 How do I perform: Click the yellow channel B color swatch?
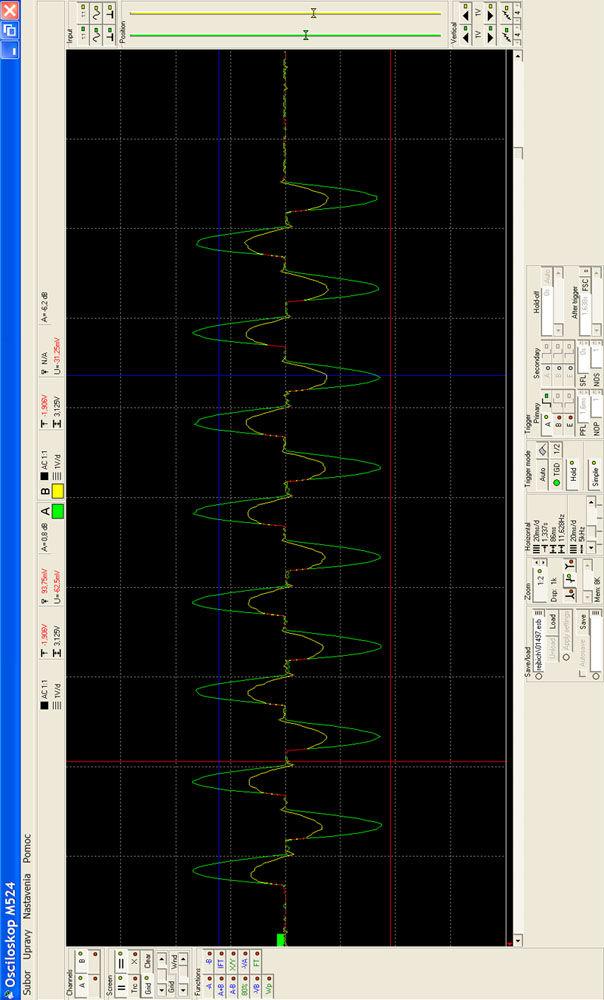click(x=57, y=491)
